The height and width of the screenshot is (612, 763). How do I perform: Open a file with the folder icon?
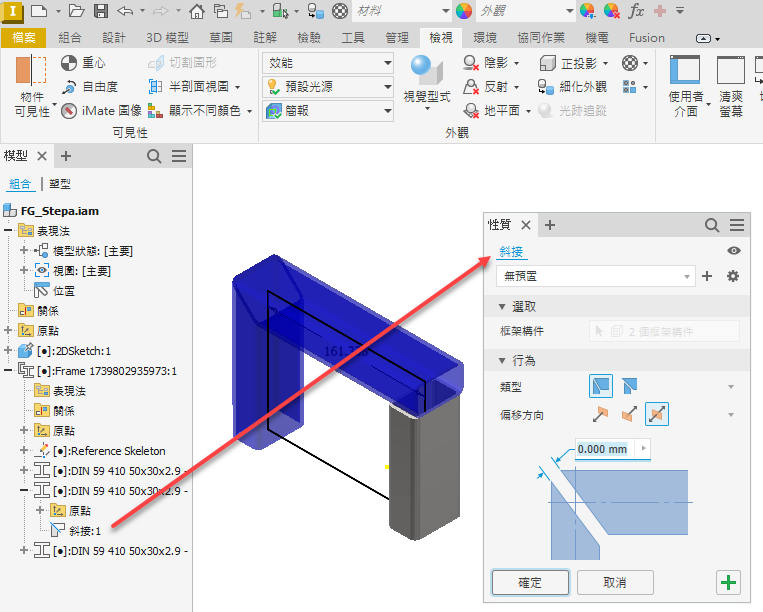[x=76, y=11]
